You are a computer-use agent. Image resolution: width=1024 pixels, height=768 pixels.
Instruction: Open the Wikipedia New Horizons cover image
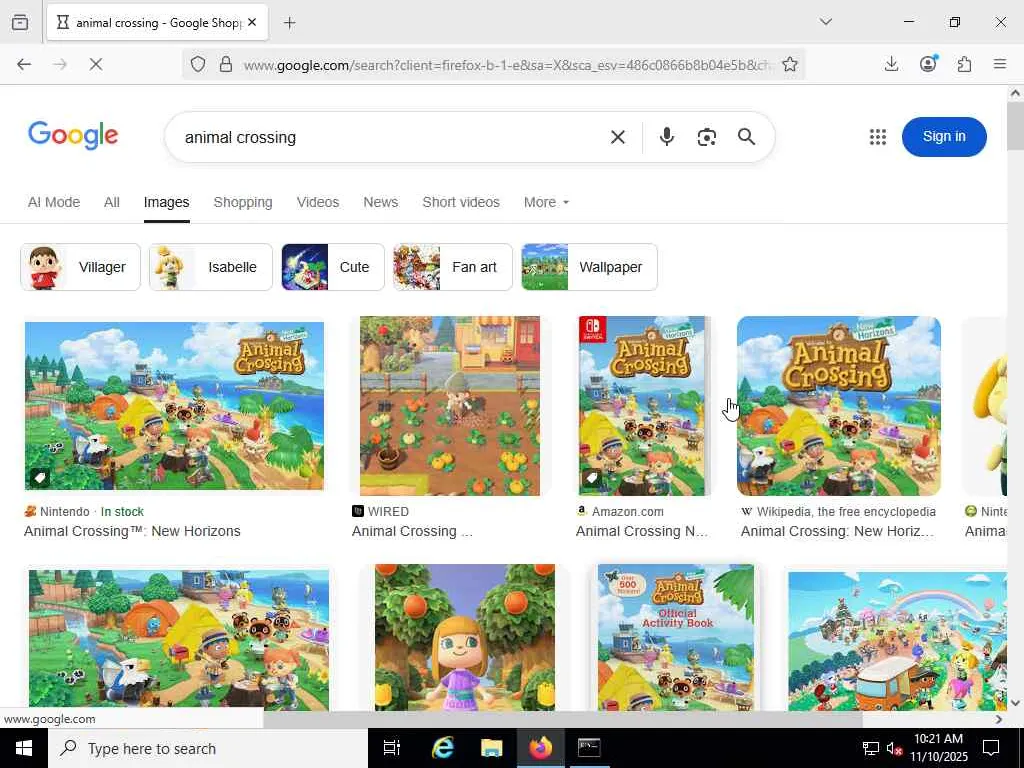click(x=839, y=406)
